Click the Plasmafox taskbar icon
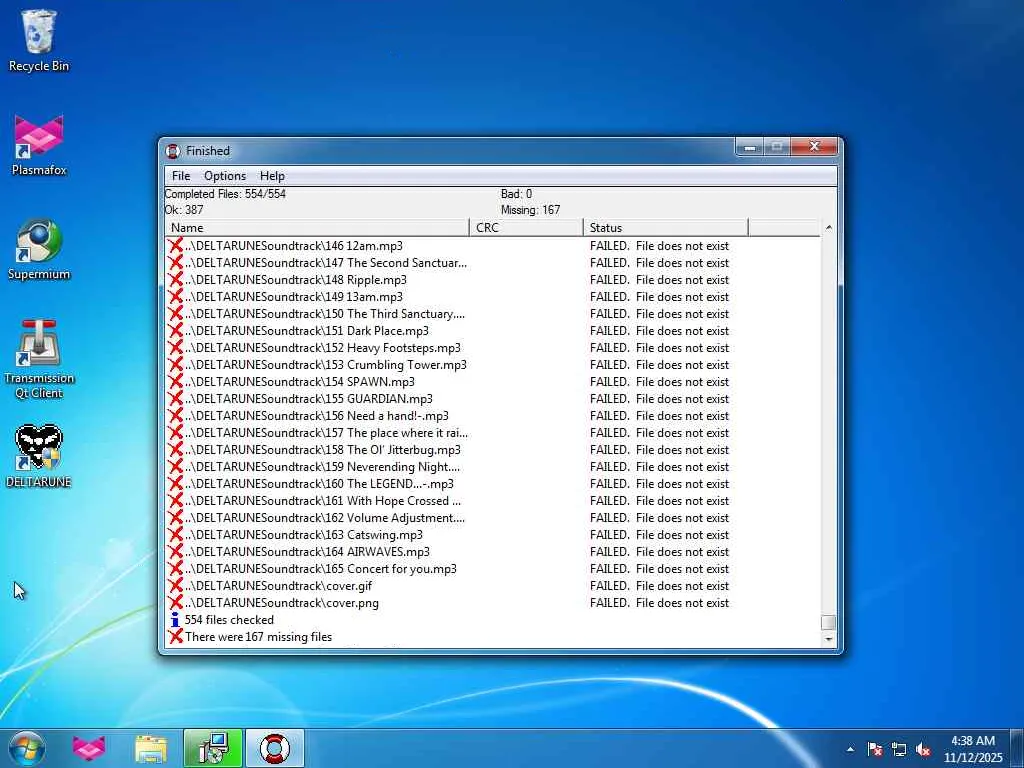Image resolution: width=1024 pixels, height=768 pixels. tap(89, 748)
